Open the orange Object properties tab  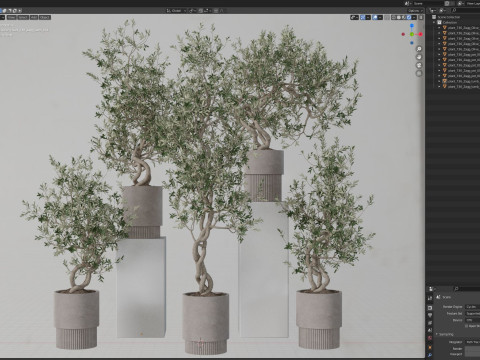tap(430, 348)
